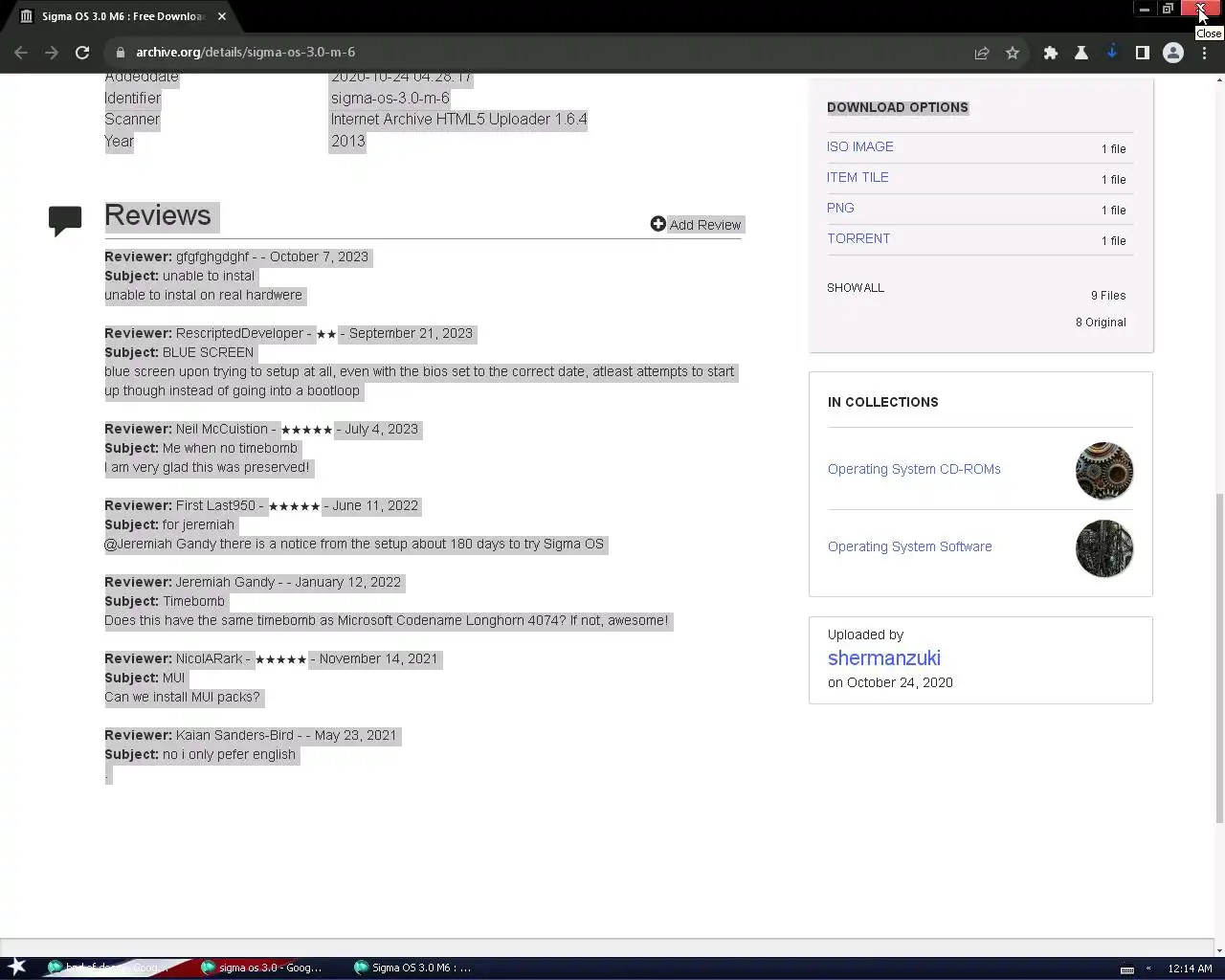Click the subject text BLUE SCREEN

208,352
